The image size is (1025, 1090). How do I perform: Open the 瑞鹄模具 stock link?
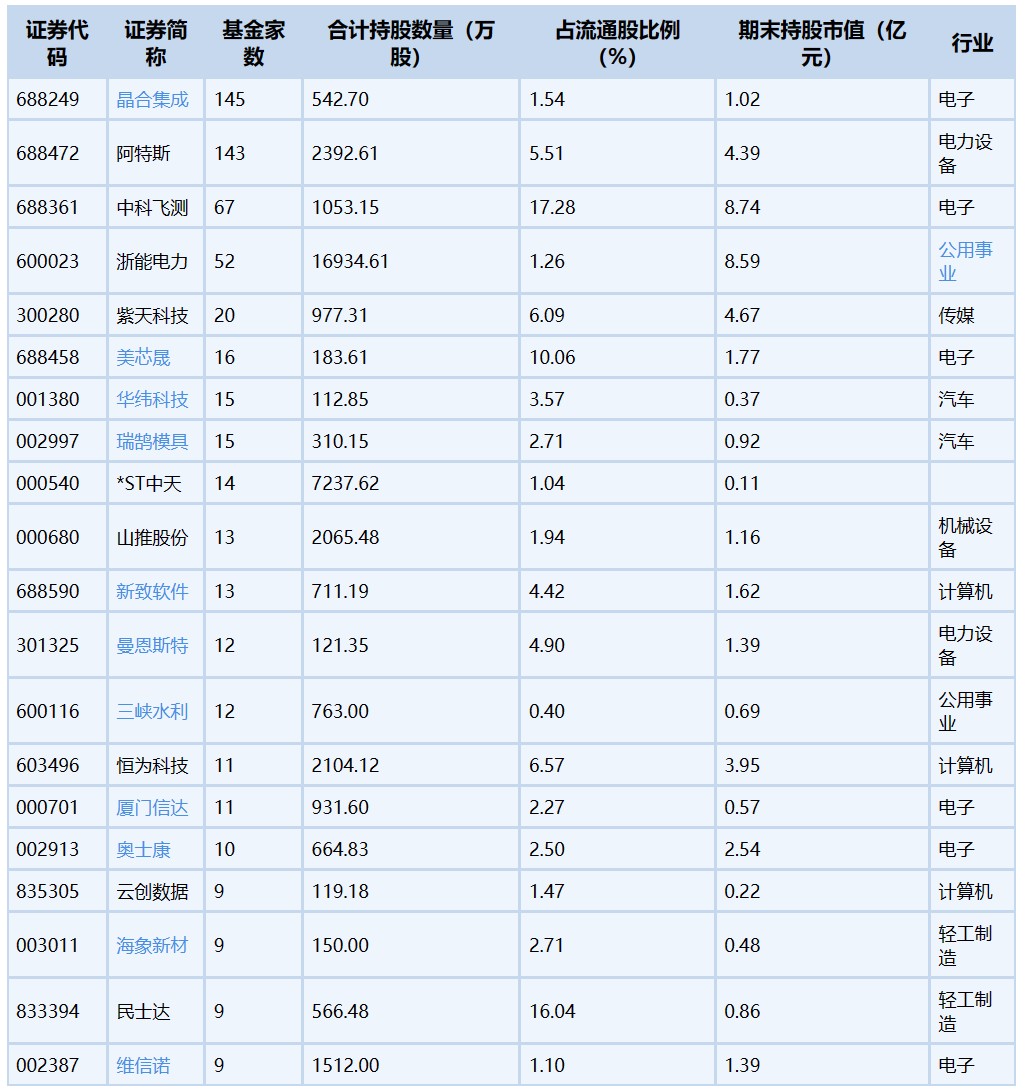tap(152, 441)
